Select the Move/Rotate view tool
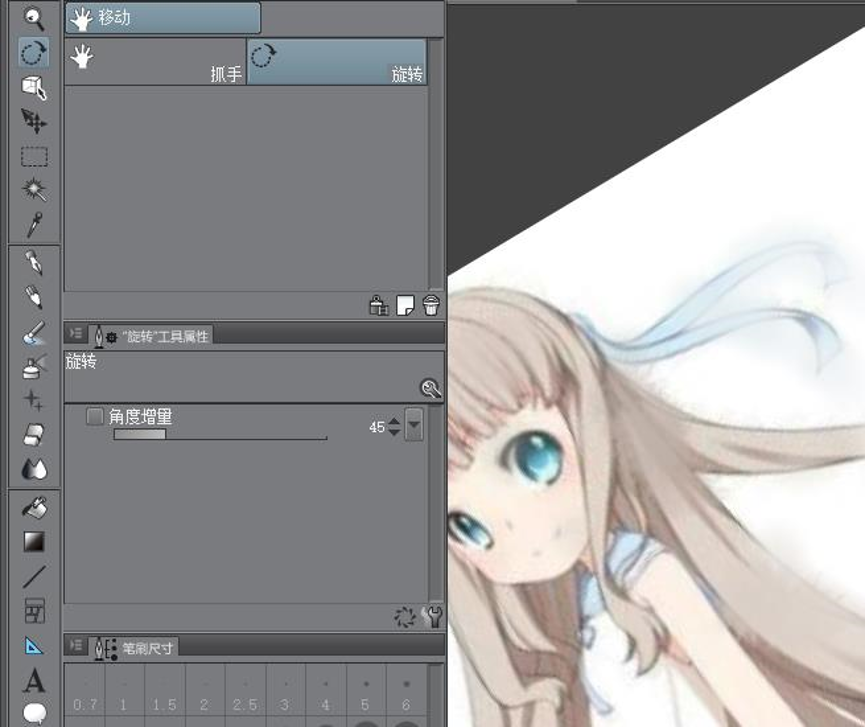 point(34,53)
